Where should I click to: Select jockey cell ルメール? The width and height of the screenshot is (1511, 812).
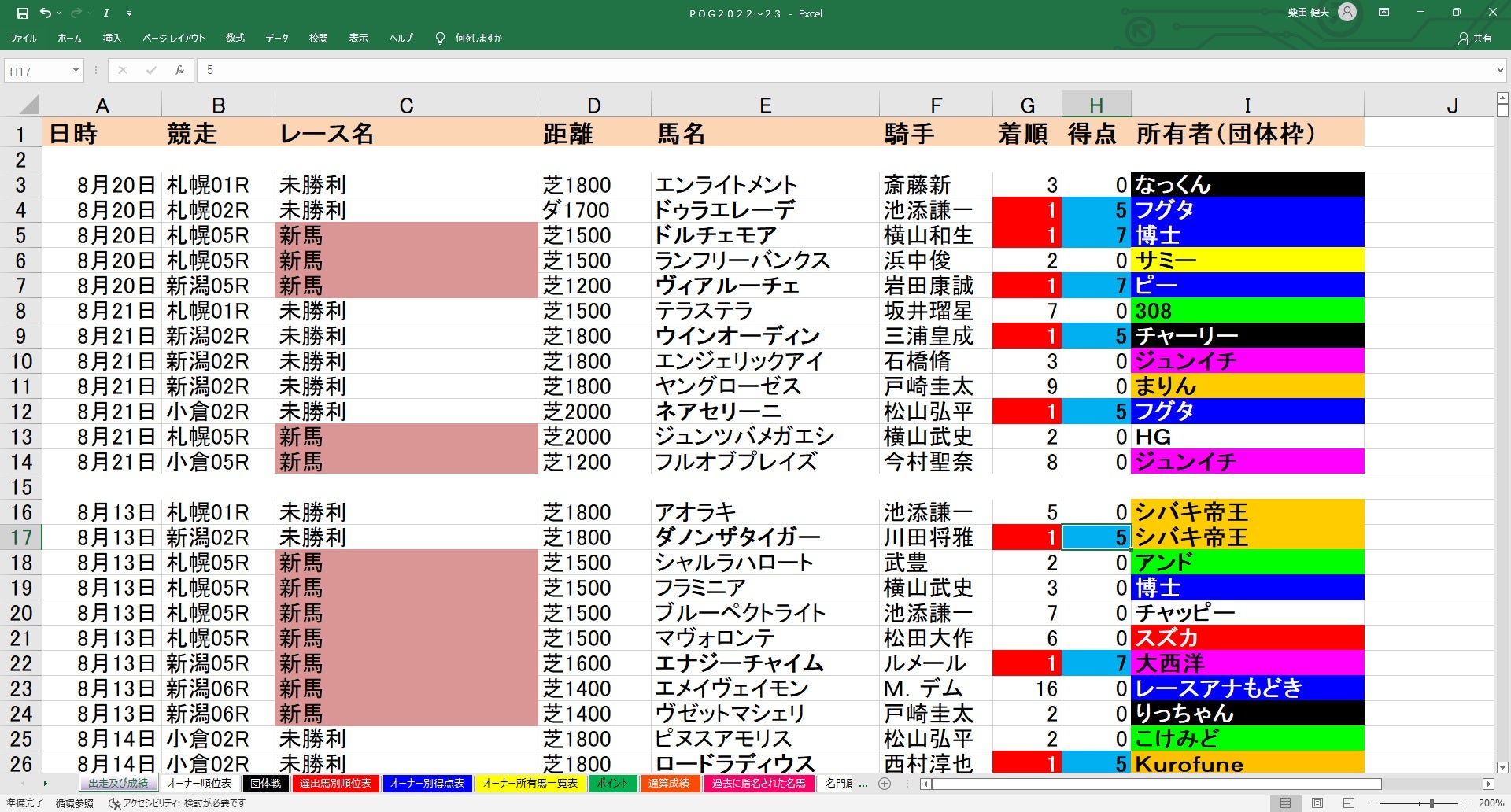[x=936, y=663]
